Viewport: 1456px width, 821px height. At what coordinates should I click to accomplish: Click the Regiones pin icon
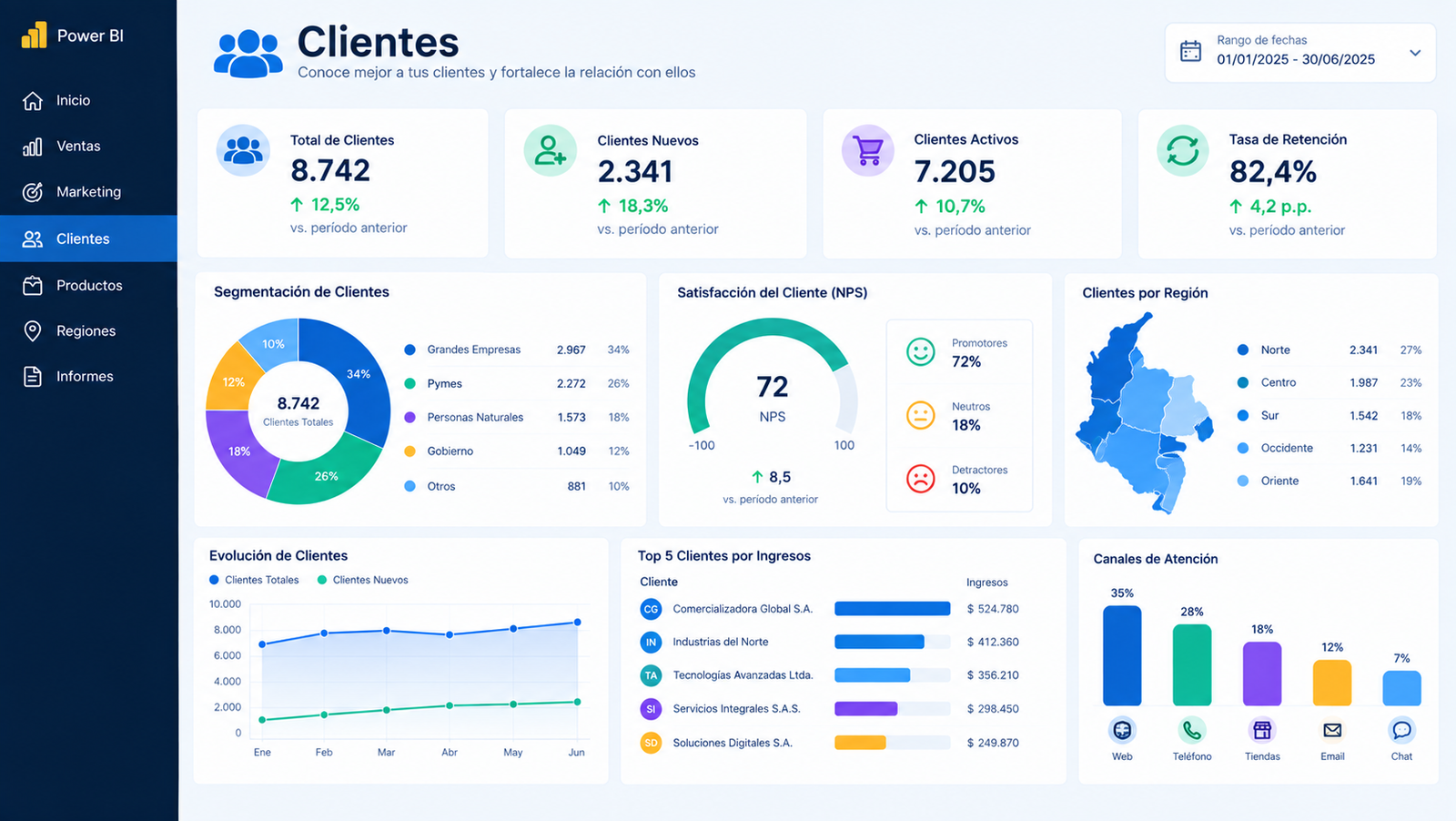click(x=33, y=330)
